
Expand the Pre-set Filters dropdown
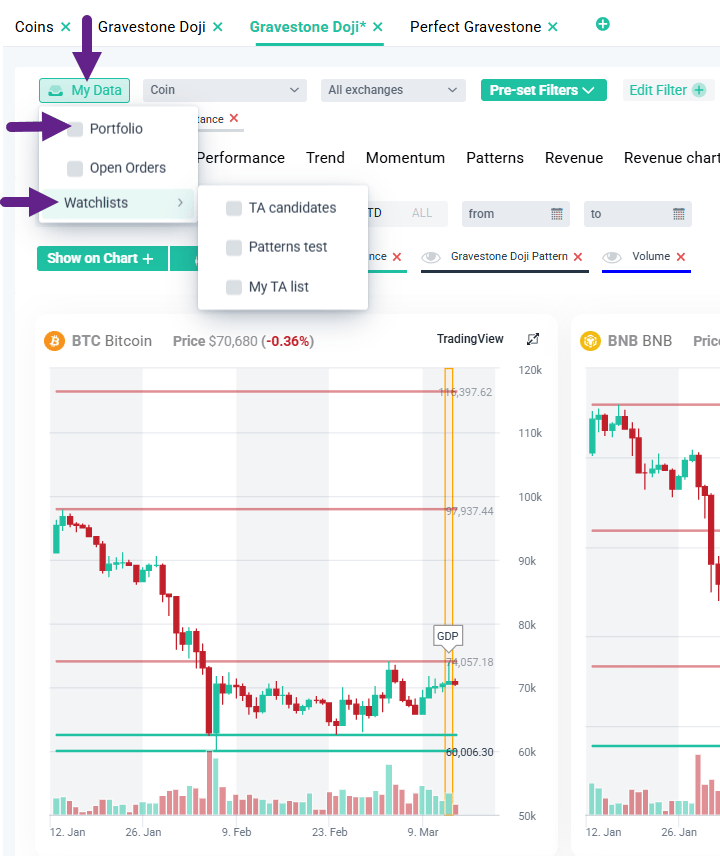pos(543,90)
